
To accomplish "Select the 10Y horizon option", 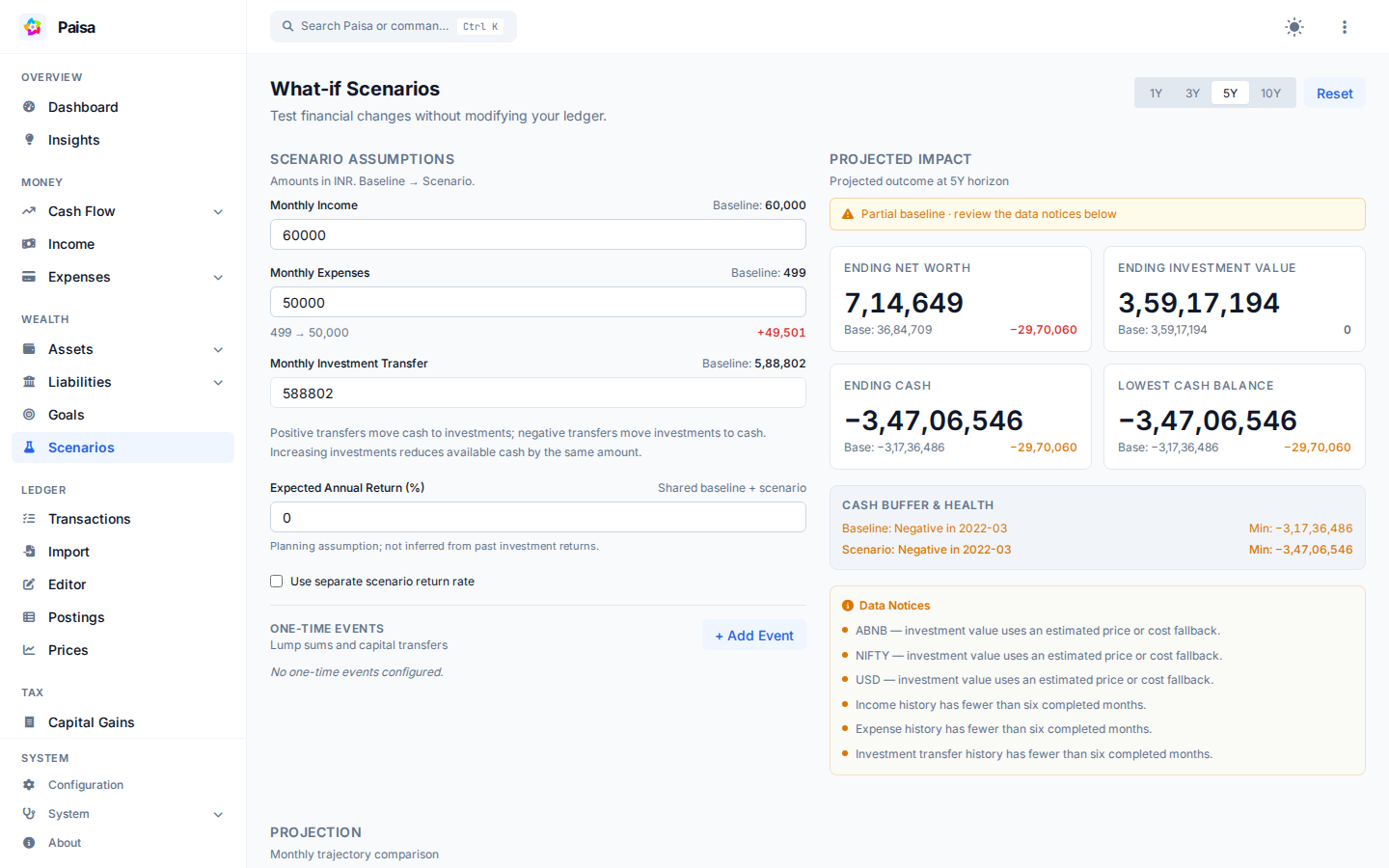I will 1271,94.
